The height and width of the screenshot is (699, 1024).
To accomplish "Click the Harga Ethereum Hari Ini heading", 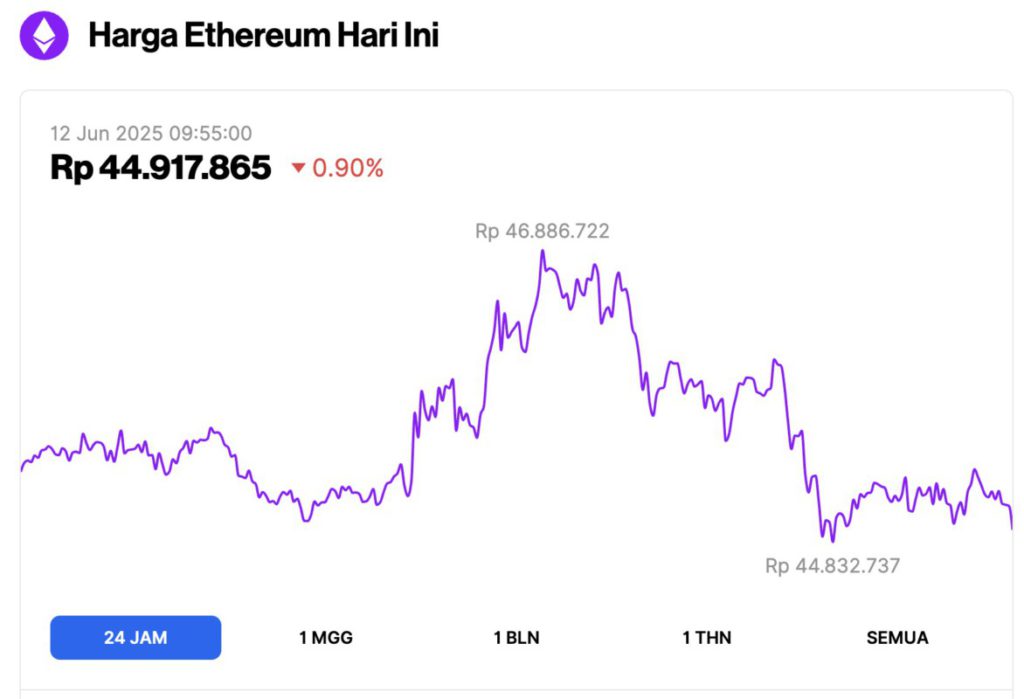I will 263,36.
